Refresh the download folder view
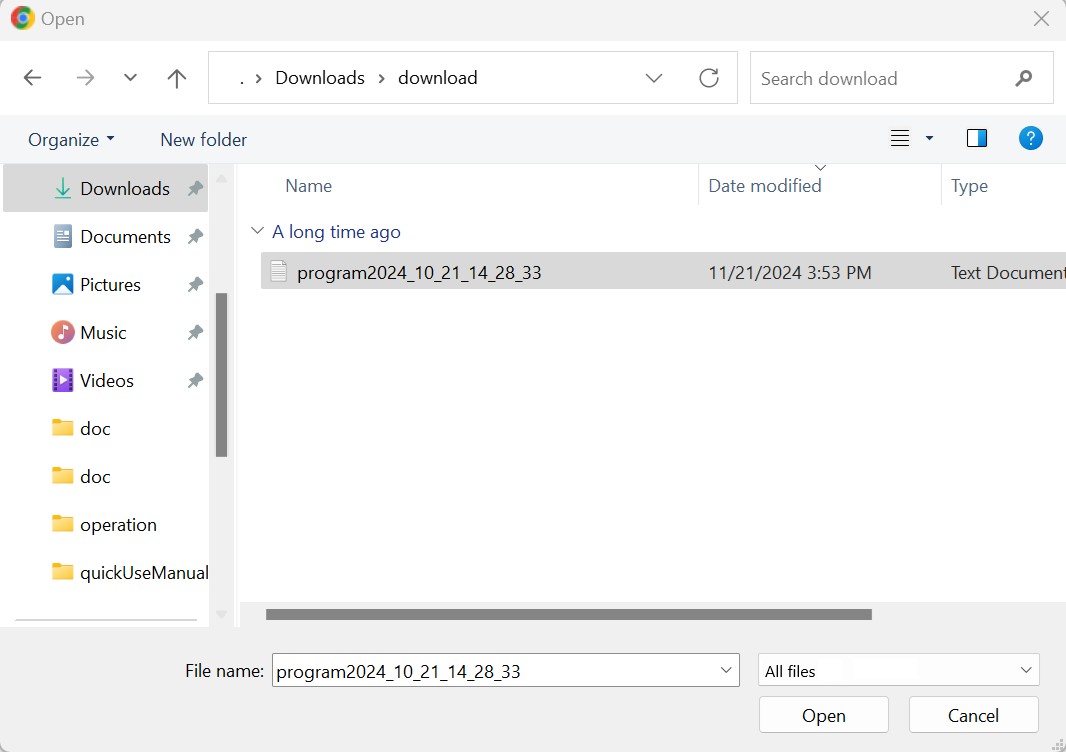Viewport: 1066px width, 752px height. point(709,78)
